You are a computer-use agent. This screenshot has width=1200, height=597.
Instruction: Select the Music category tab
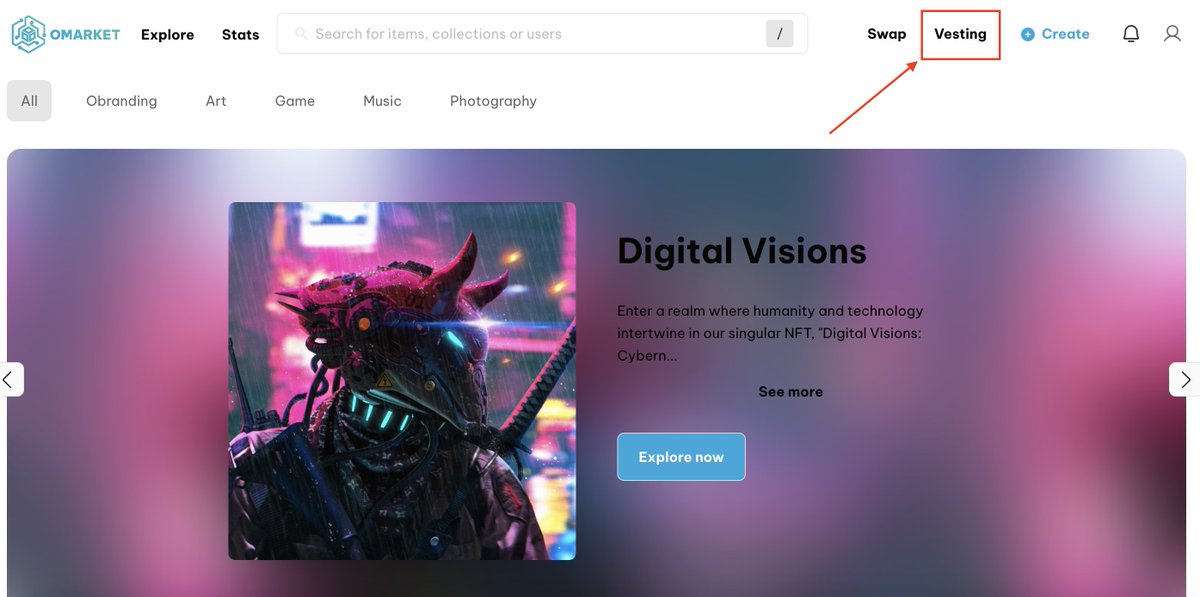382,101
